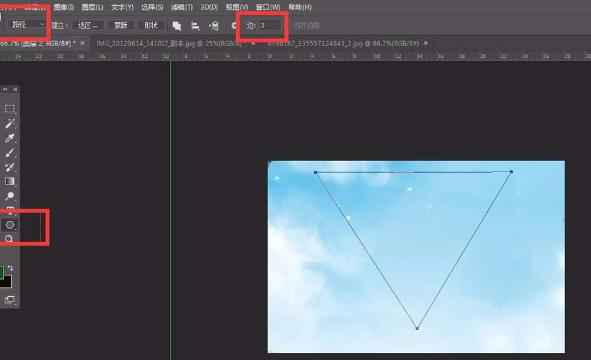Screen dimensions: 591x360
Task: Switch to the 135557124843_2.jpg document tab
Action: [343, 44]
